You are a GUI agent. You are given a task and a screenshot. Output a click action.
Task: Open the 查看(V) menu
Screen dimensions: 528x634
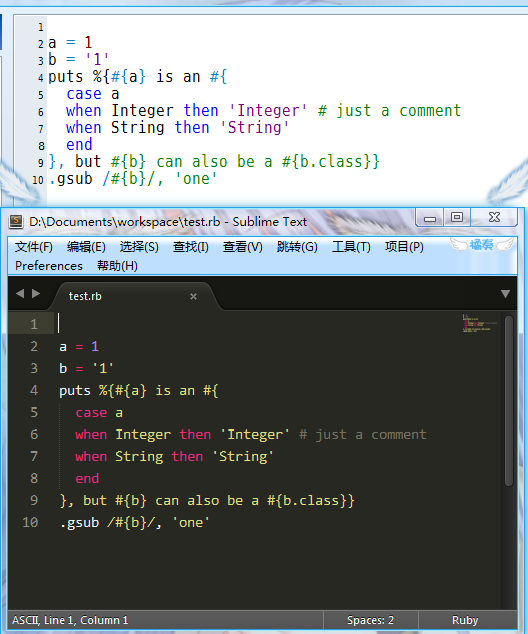[x=243, y=247]
